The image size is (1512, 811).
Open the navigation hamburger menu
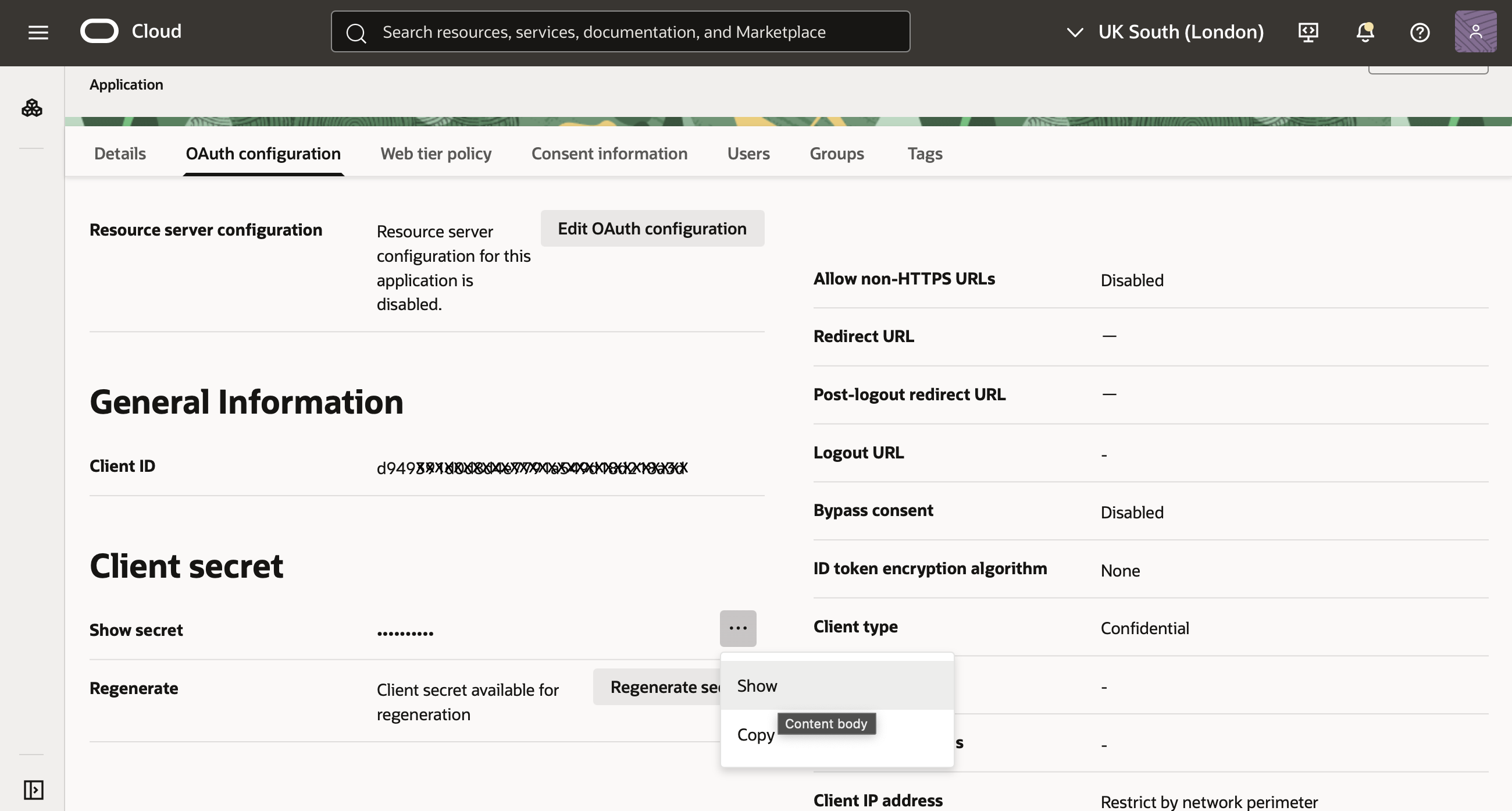pyautogui.click(x=38, y=33)
